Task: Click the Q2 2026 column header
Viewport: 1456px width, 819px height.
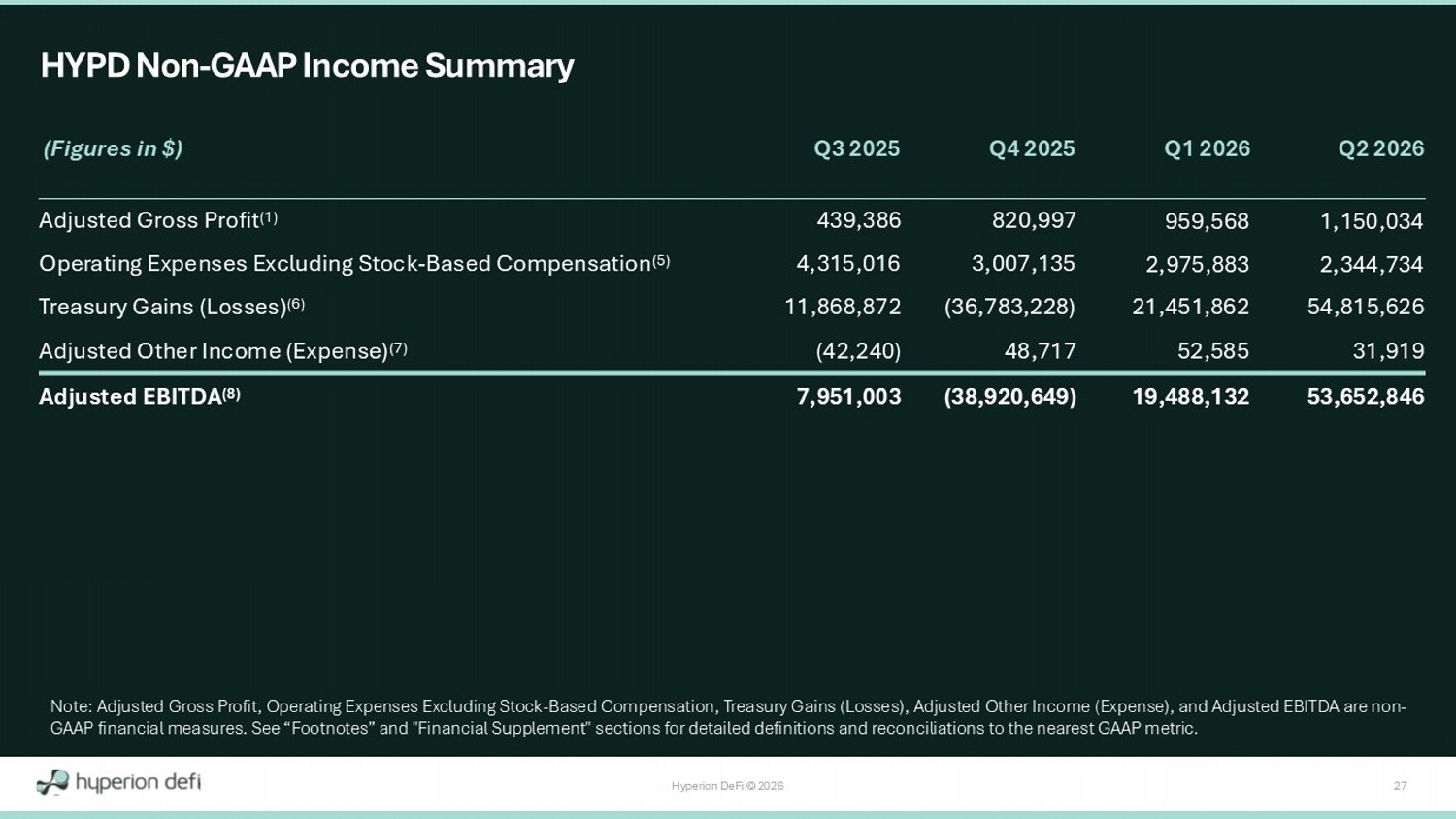Action: click(1381, 148)
